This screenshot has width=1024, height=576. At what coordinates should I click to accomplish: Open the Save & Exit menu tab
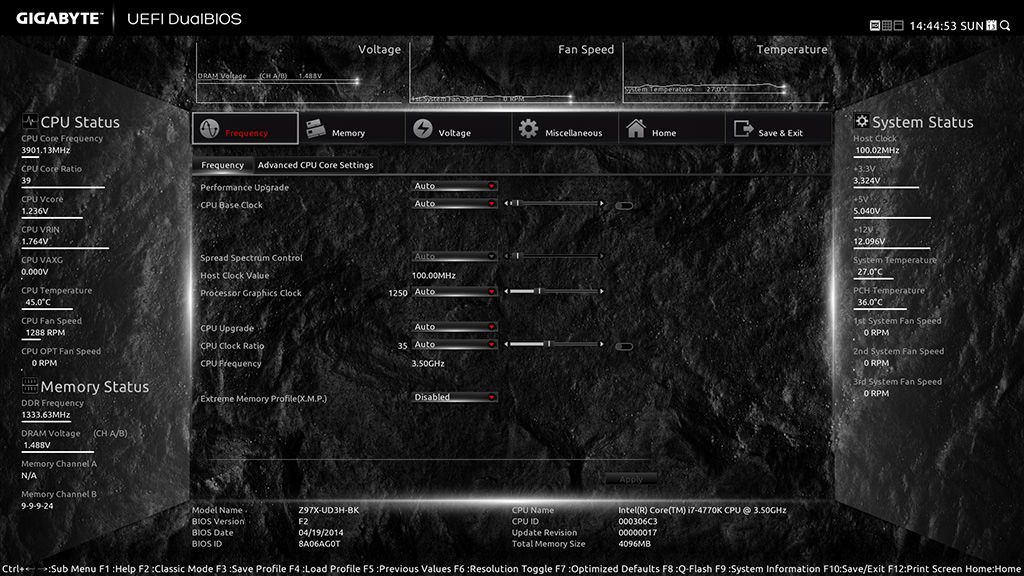pos(779,129)
